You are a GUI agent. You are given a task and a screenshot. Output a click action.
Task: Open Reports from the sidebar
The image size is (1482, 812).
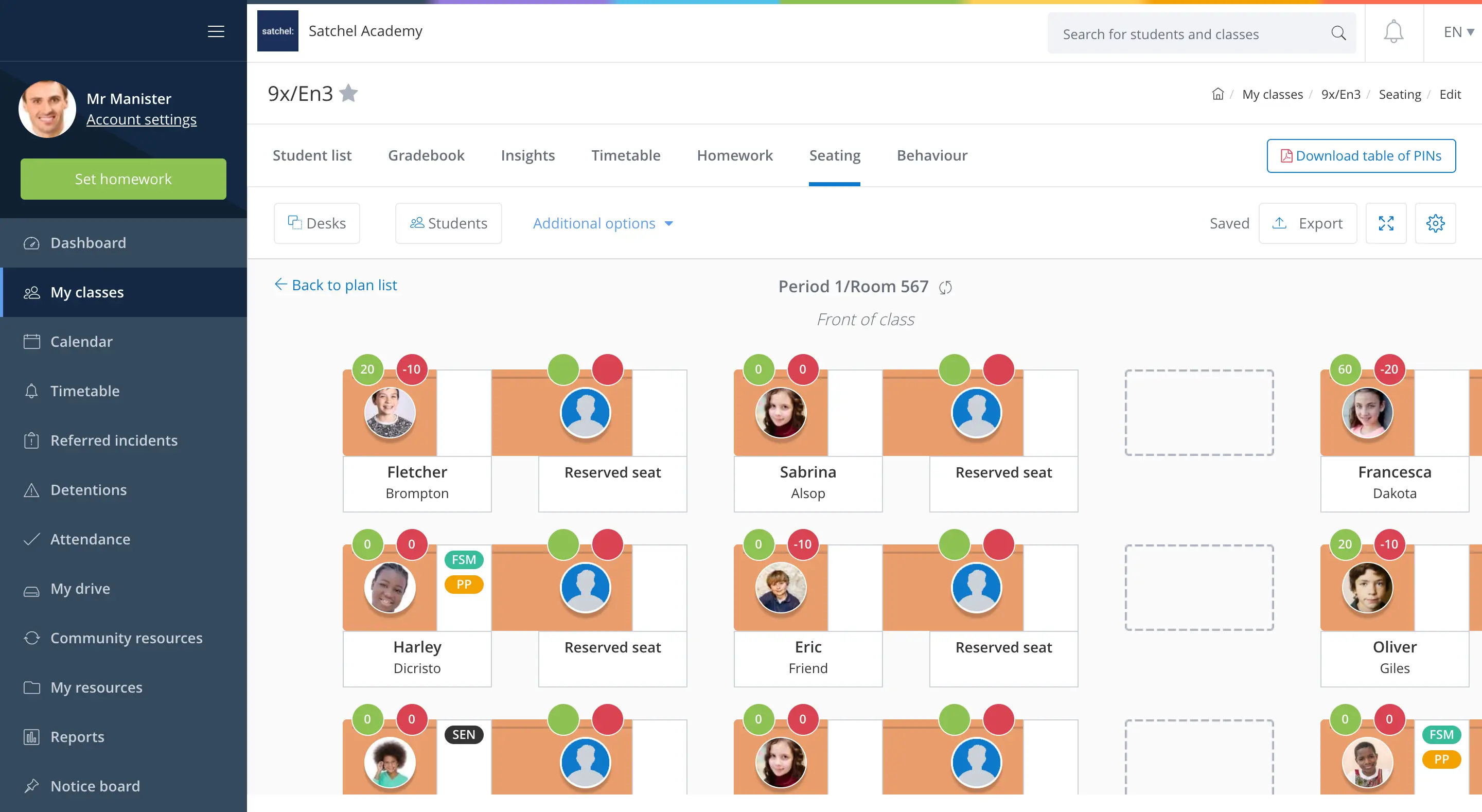pyautogui.click(x=77, y=736)
